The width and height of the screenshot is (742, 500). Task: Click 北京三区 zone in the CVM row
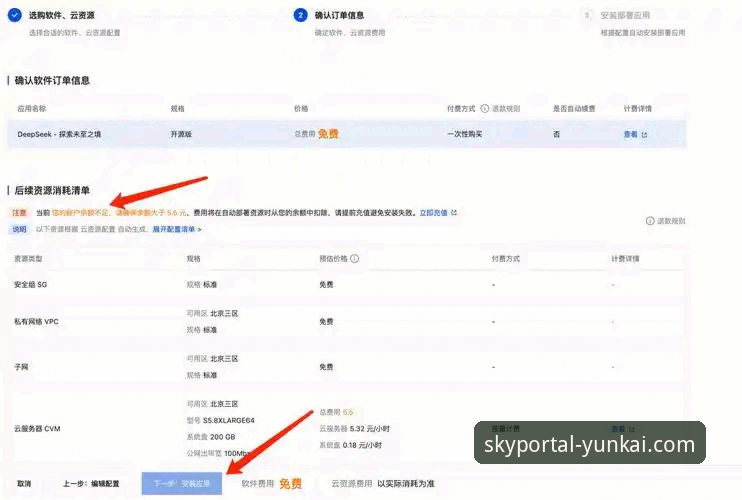(224, 404)
